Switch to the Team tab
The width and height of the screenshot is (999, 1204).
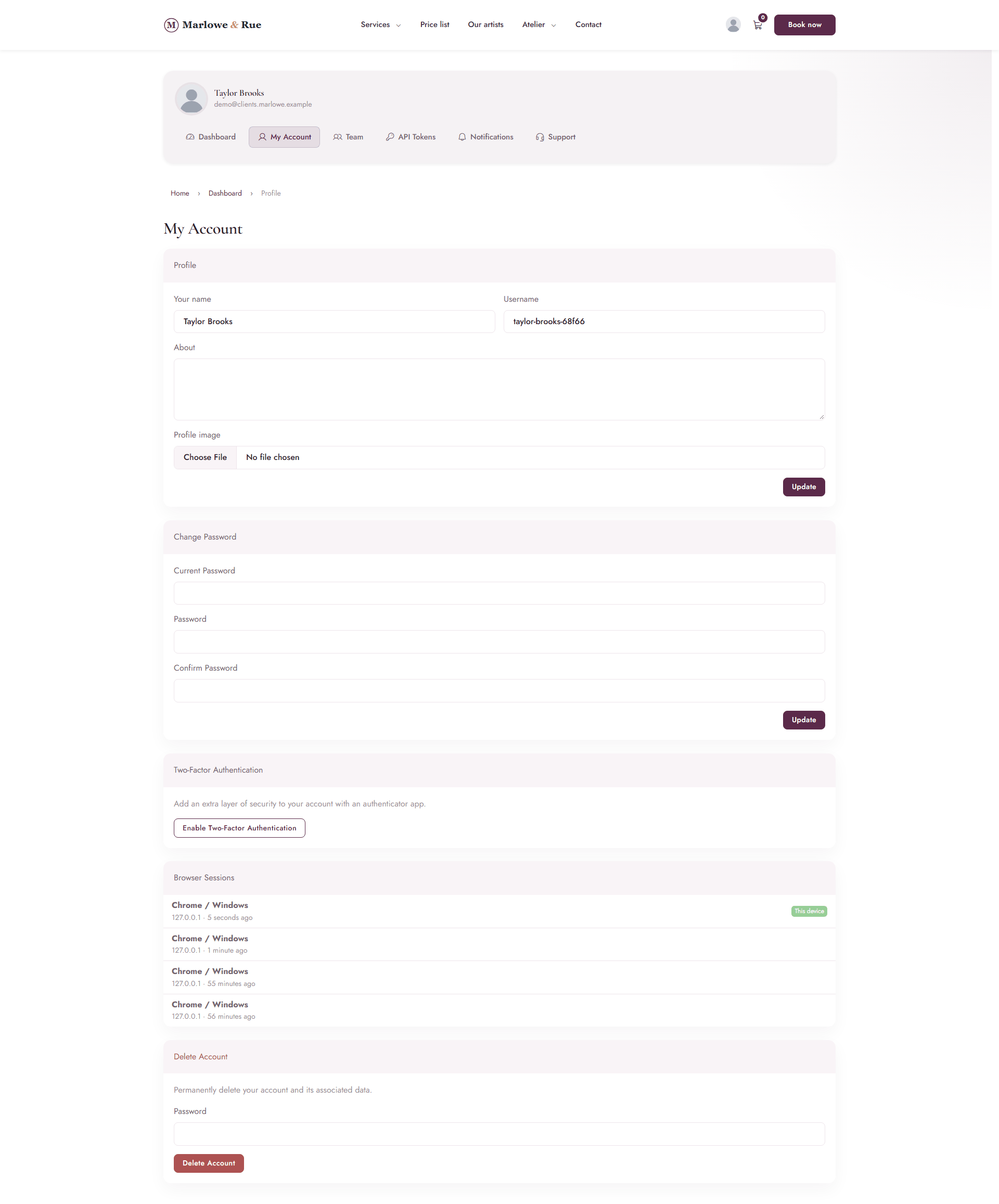[348, 137]
